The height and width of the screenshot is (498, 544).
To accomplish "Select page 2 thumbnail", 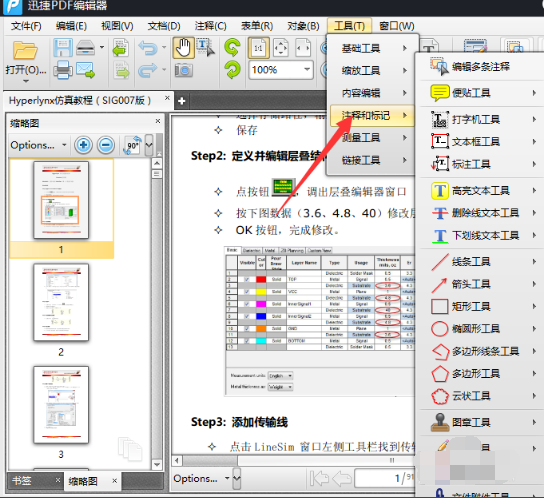I will click(x=61, y=302).
